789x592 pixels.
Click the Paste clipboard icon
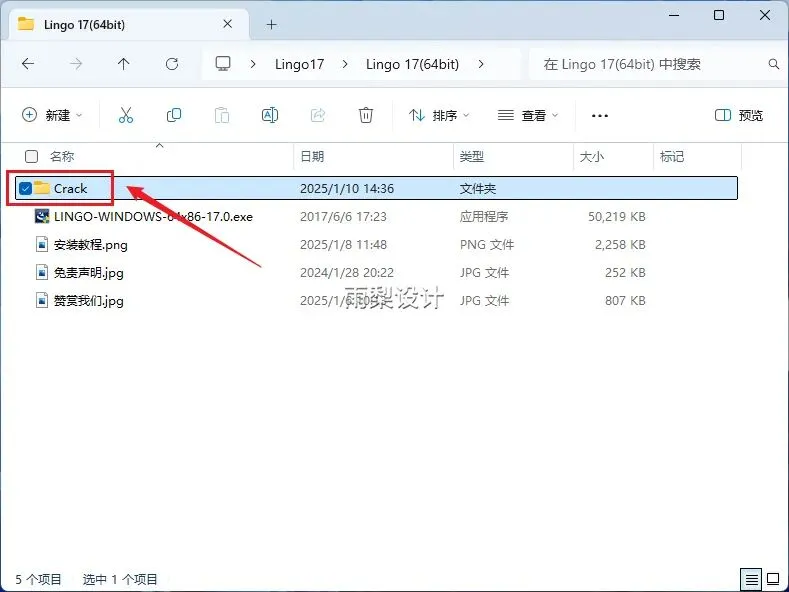pyautogui.click(x=221, y=115)
